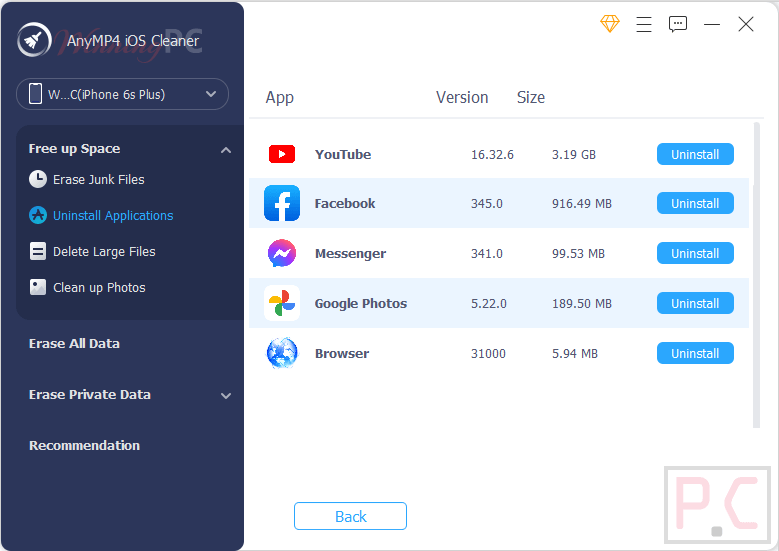Click the 916.49 MB size value
Screen dimensions: 779x551
coord(582,204)
